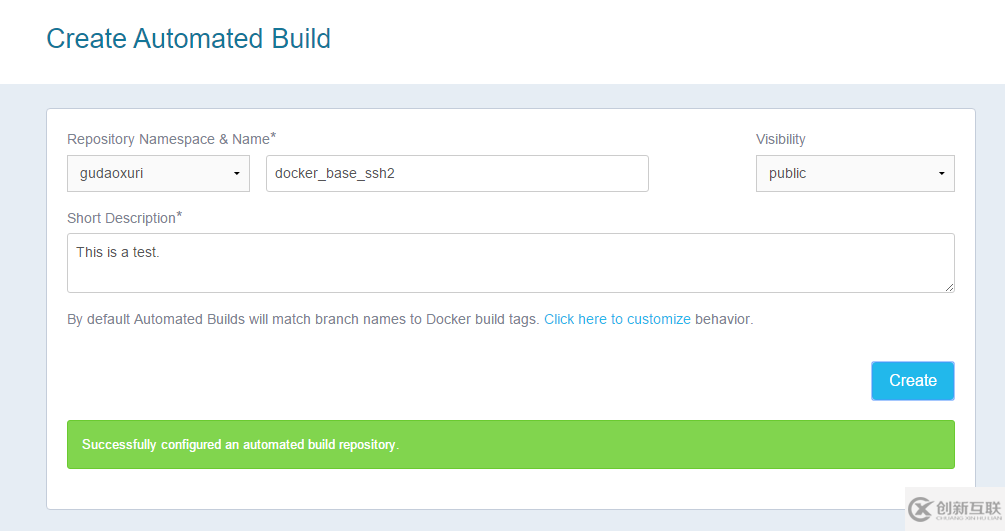
Task: Click the 'Repository Namespace & Name' label
Action: coord(171,139)
